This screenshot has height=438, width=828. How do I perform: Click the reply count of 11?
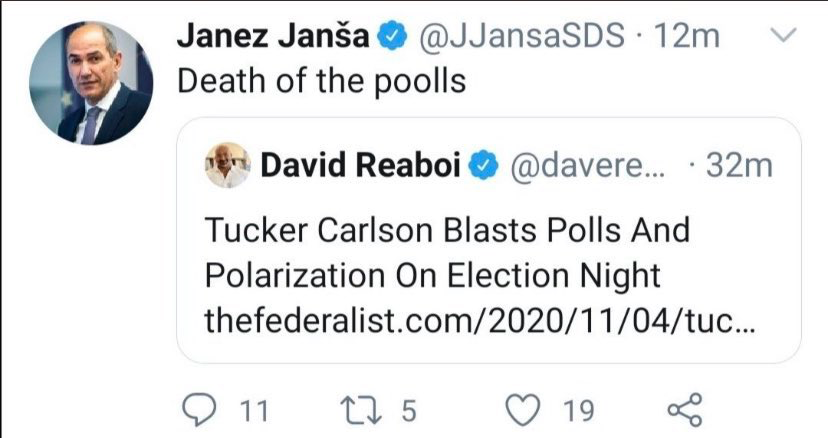click(x=254, y=411)
